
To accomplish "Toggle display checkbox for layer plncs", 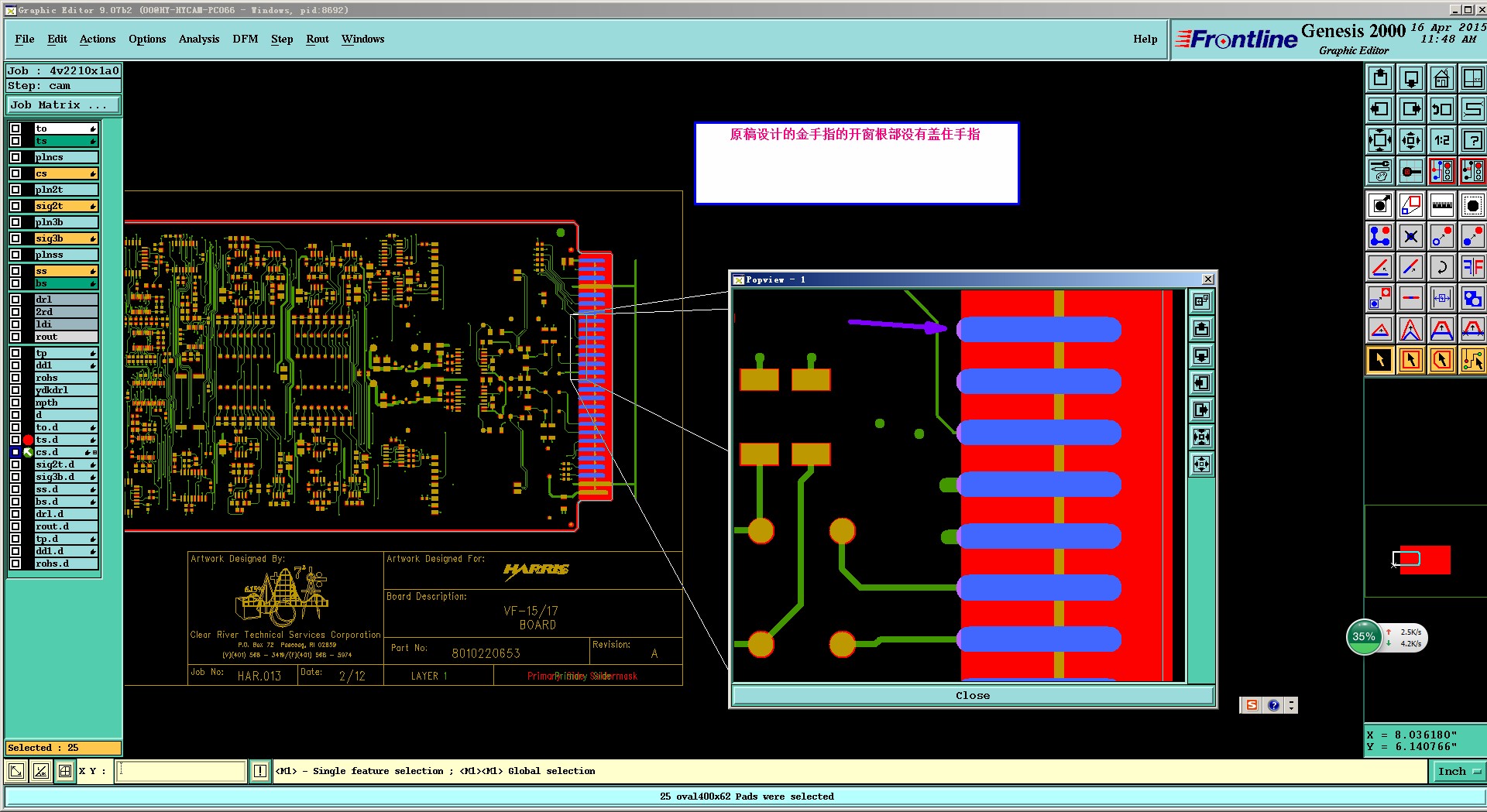I will [x=15, y=157].
